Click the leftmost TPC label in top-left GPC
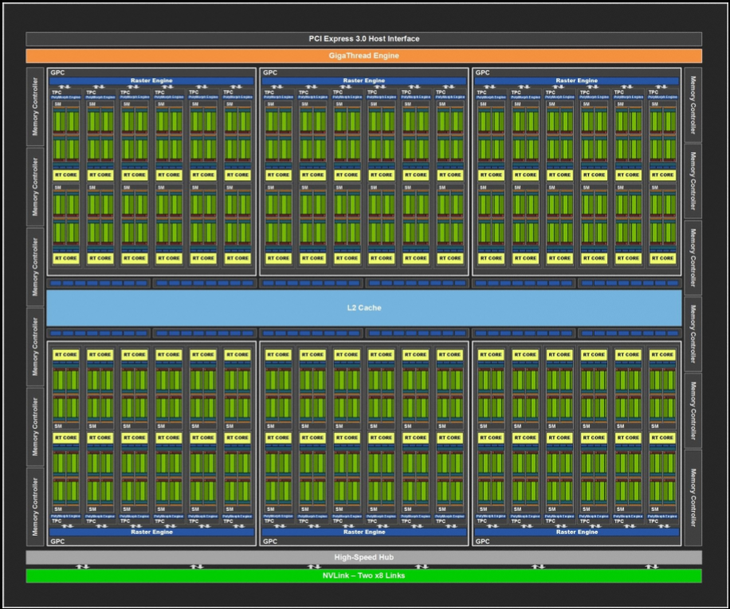 coord(58,93)
